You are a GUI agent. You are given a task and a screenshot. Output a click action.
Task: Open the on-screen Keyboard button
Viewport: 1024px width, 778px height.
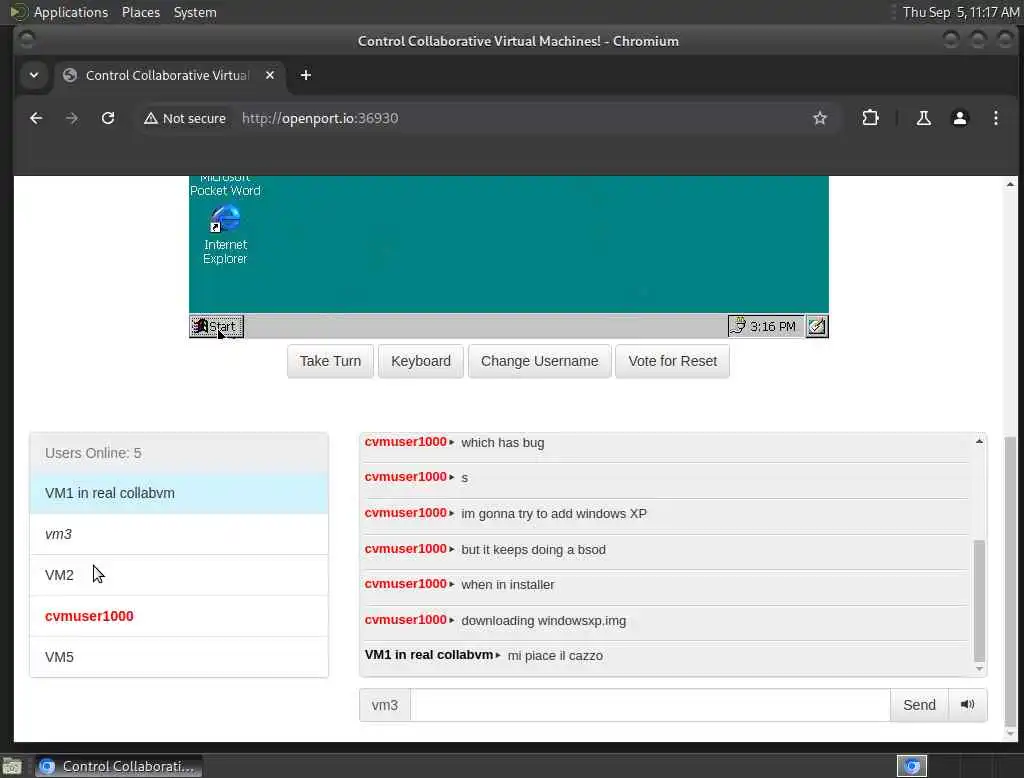tap(421, 361)
